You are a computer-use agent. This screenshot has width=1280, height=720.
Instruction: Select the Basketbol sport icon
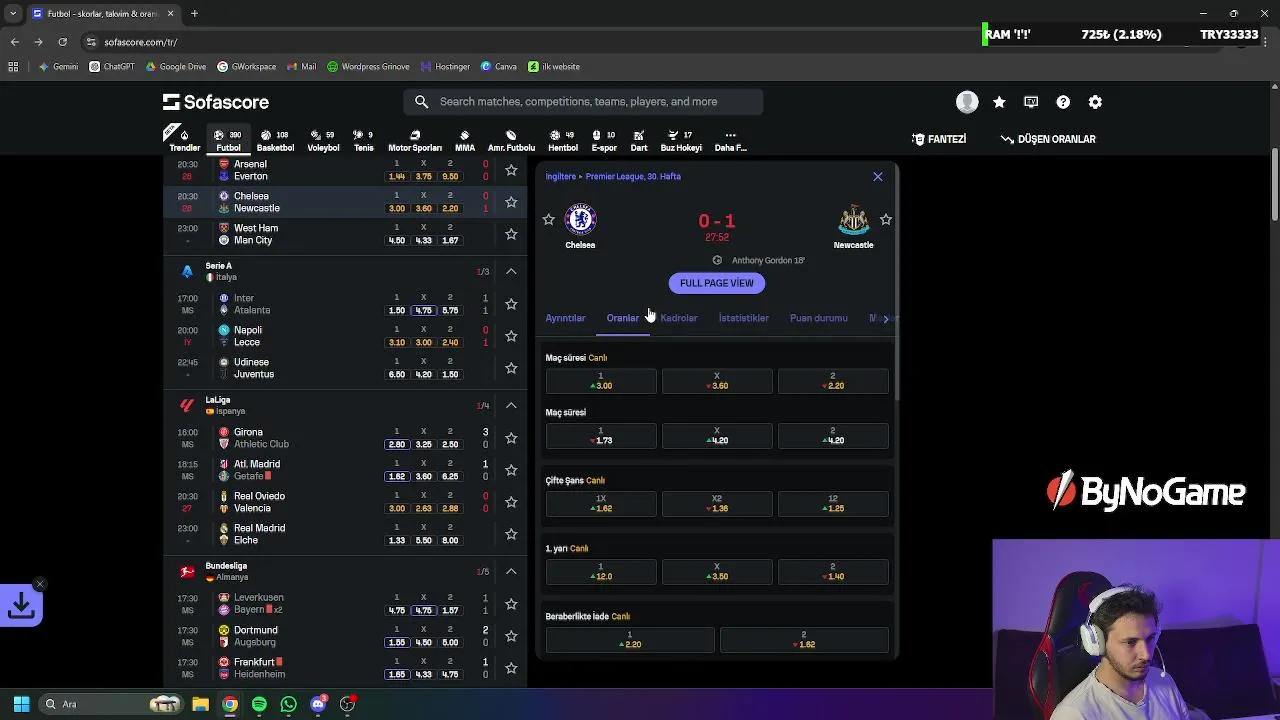(275, 140)
